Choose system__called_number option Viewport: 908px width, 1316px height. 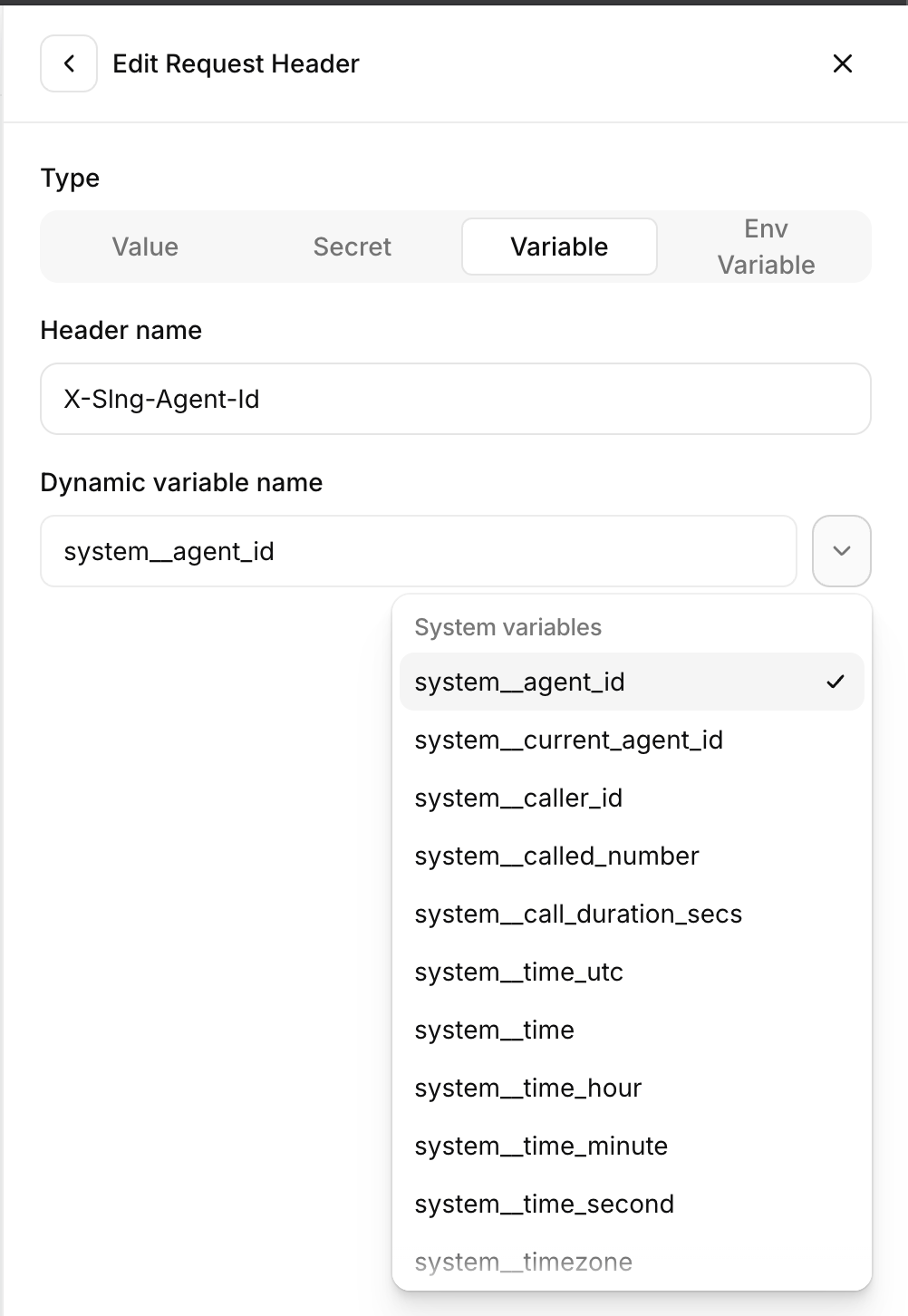632,856
